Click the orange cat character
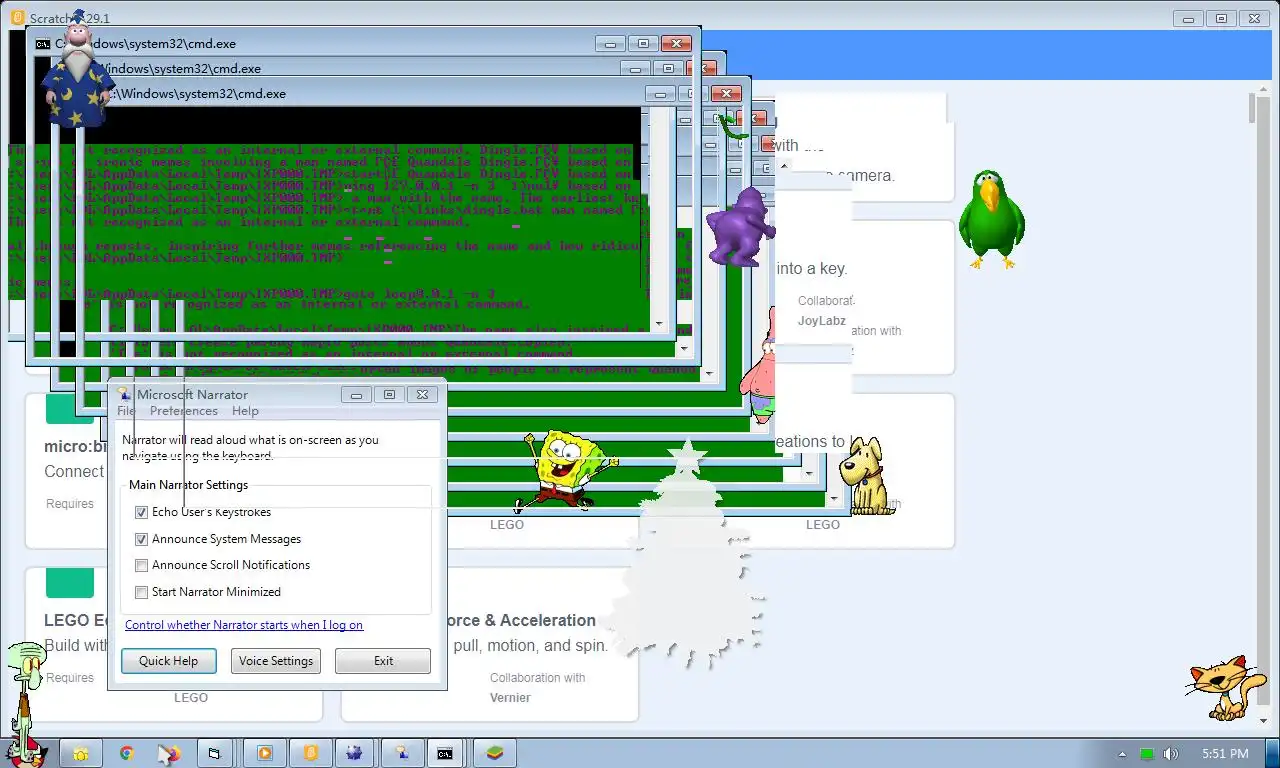The height and width of the screenshot is (768, 1280). point(1224,686)
